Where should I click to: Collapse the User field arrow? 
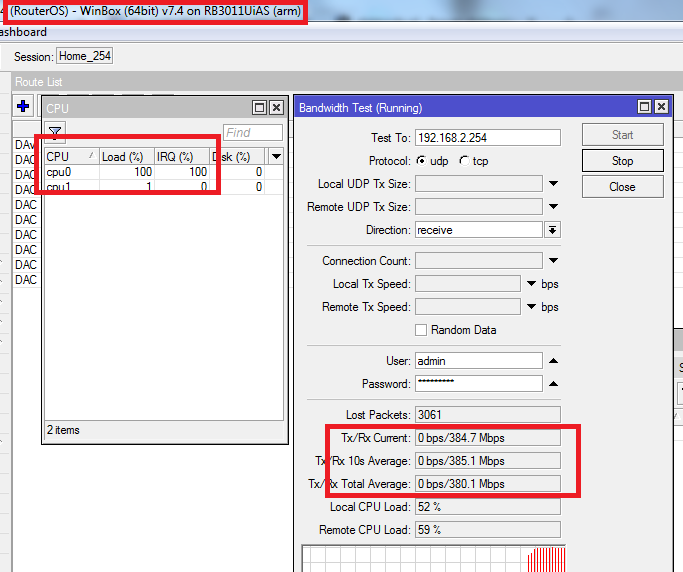(x=553, y=361)
